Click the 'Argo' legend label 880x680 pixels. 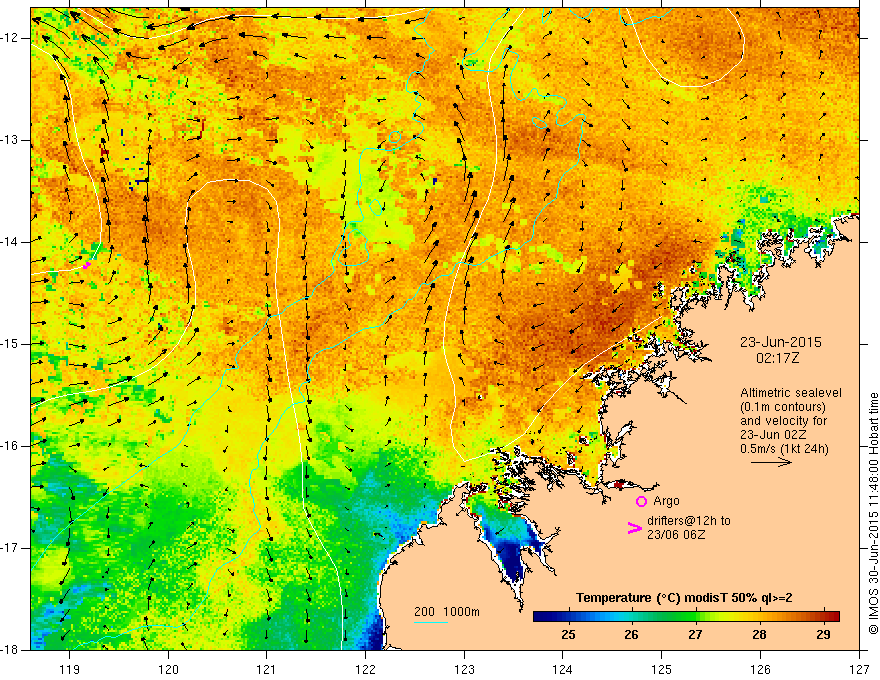pos(666,501)
